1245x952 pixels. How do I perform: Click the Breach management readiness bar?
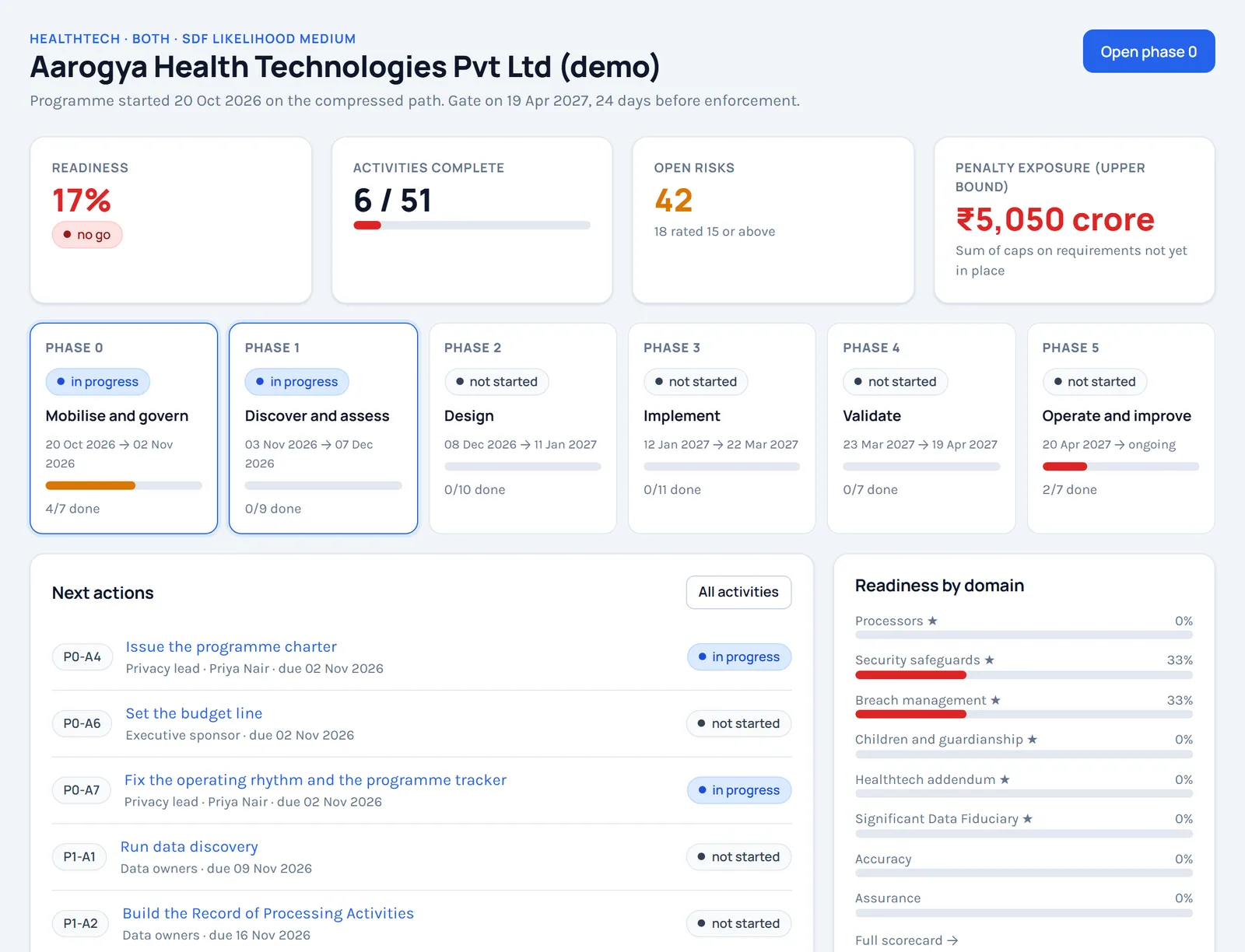tap(1023, 714)
